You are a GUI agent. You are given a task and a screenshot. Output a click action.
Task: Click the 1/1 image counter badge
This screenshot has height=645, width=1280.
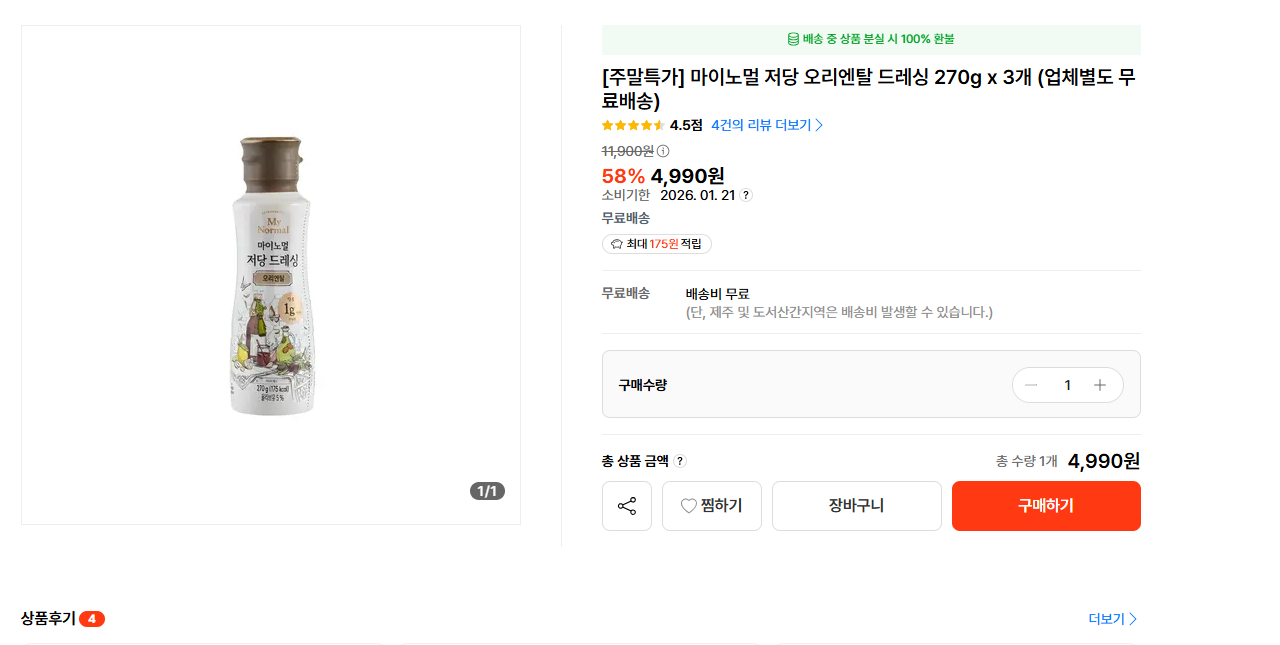(487, 491)
